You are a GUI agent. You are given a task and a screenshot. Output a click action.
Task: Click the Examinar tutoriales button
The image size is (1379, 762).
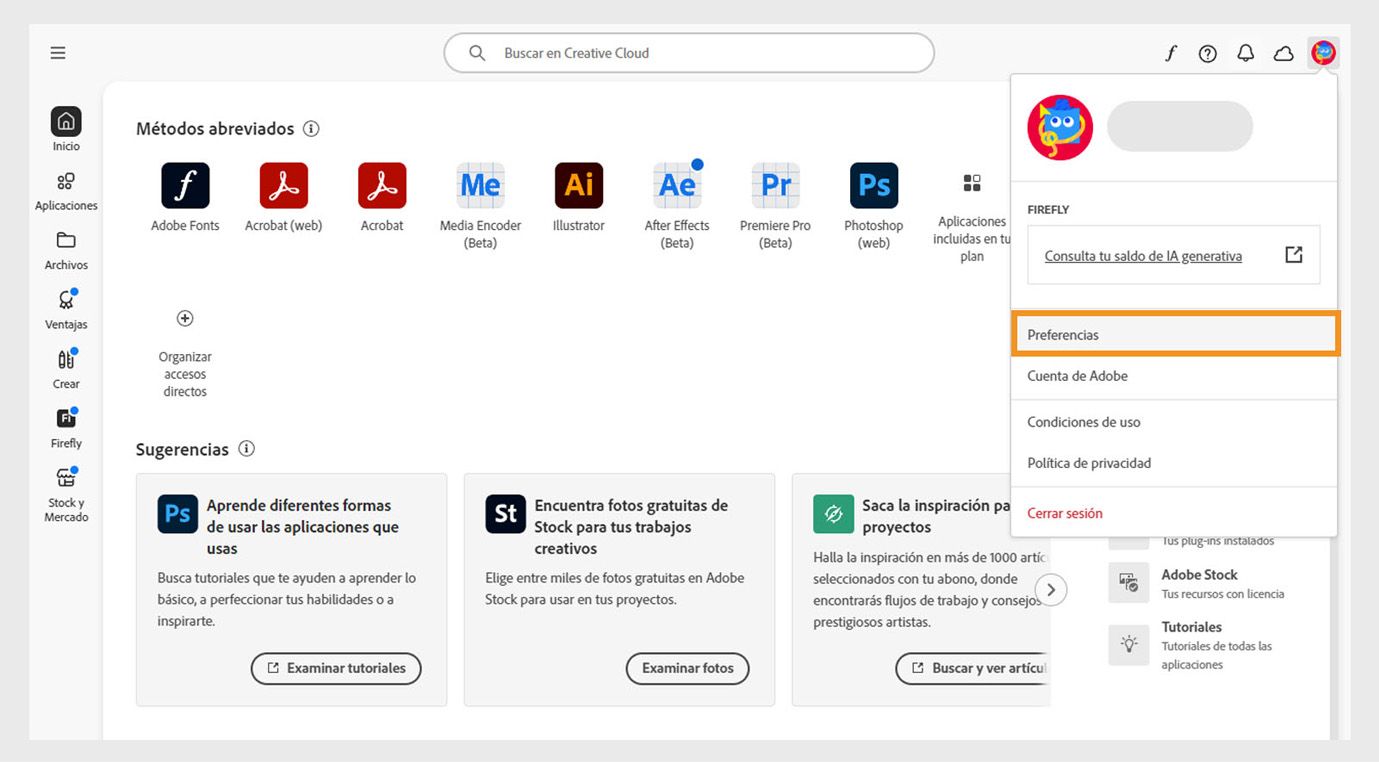pyautogui.click(x=336, y=668)
